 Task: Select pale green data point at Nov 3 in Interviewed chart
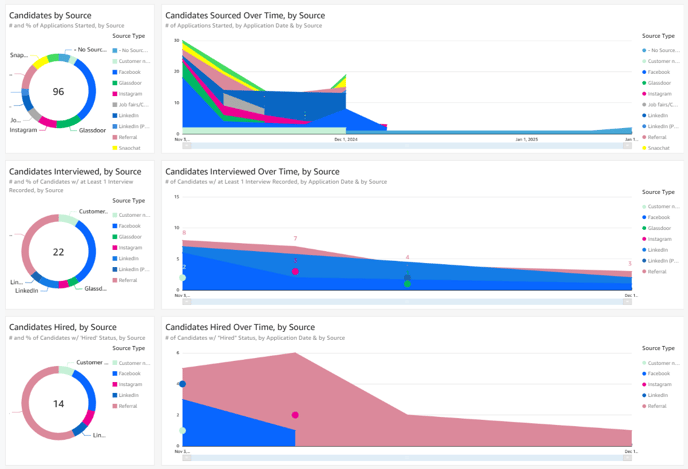point(183,278)
